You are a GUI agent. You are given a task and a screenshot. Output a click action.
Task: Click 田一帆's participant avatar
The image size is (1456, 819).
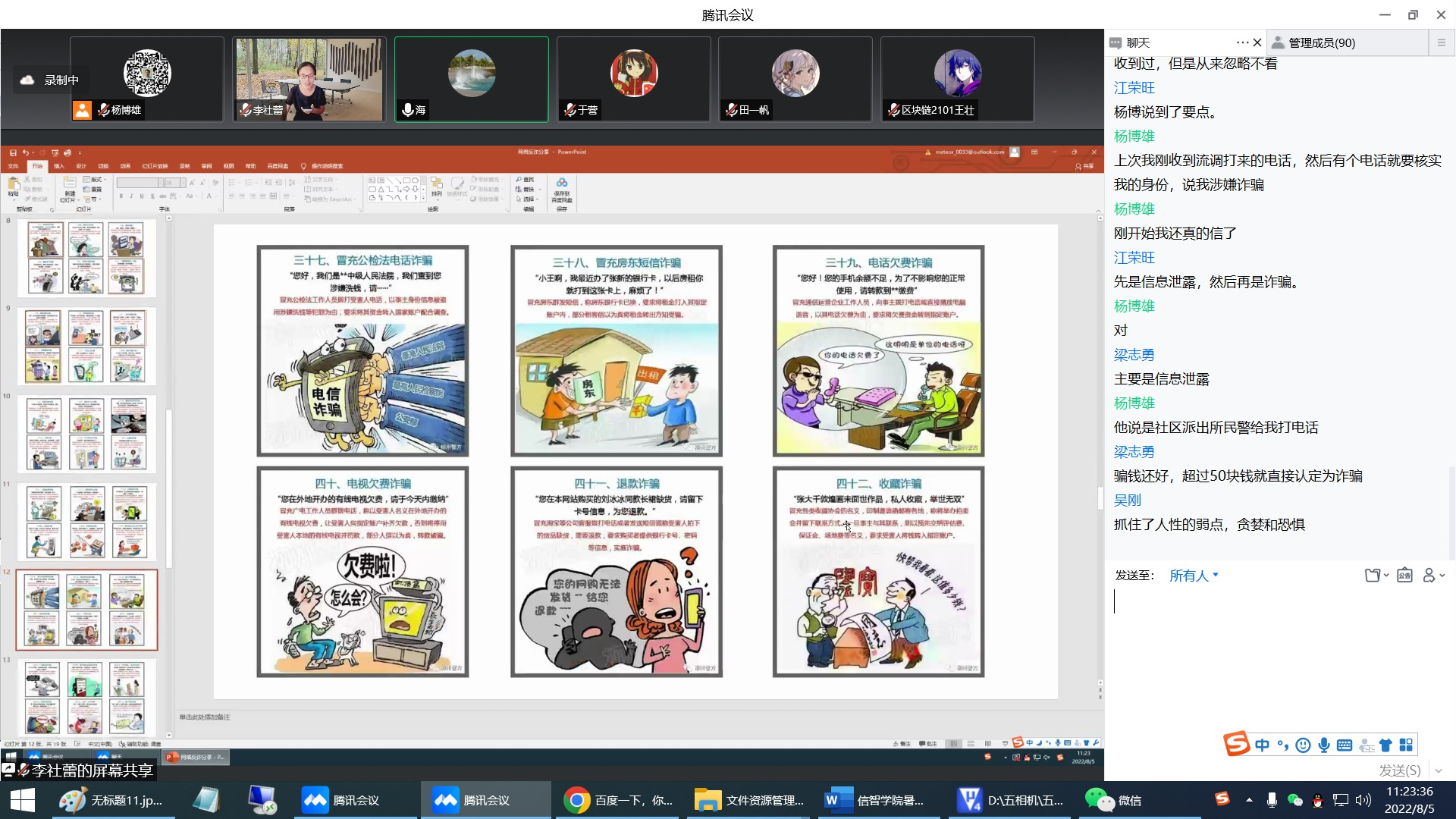pyautogui.click(x=795, y=73)
